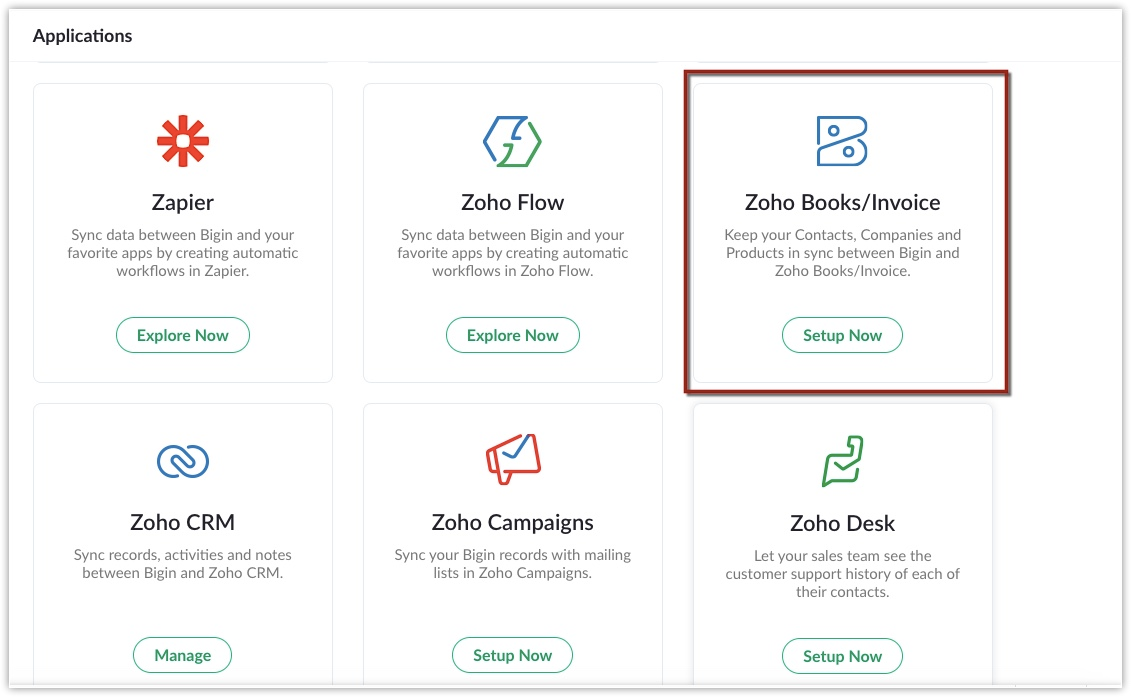Image resolution: width=1131 pixels, height=697 pixels.
Task: Click the Zoho Campaigns heading text
Action: pos(512,522)
